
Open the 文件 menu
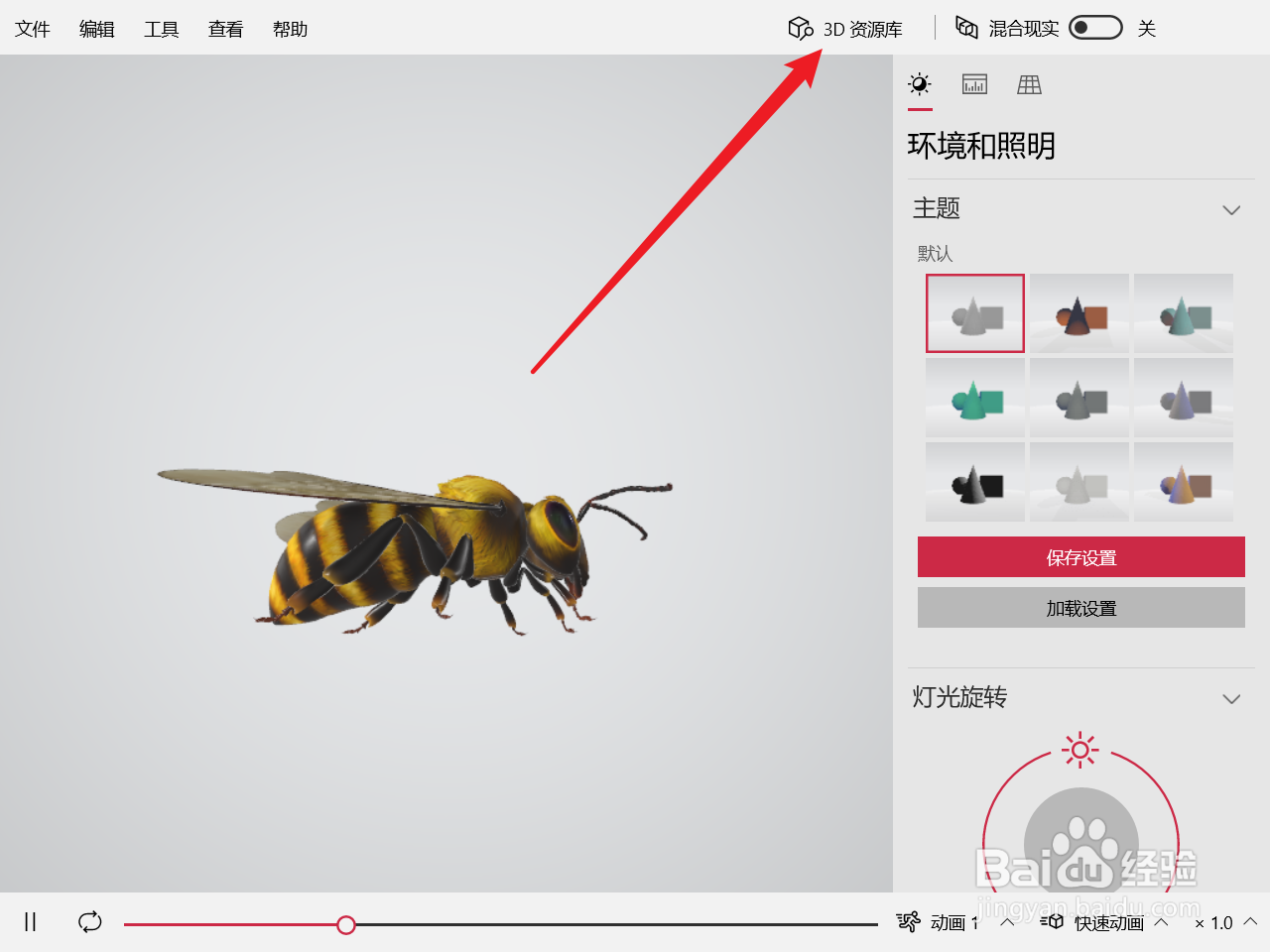(x=32, y=28)
